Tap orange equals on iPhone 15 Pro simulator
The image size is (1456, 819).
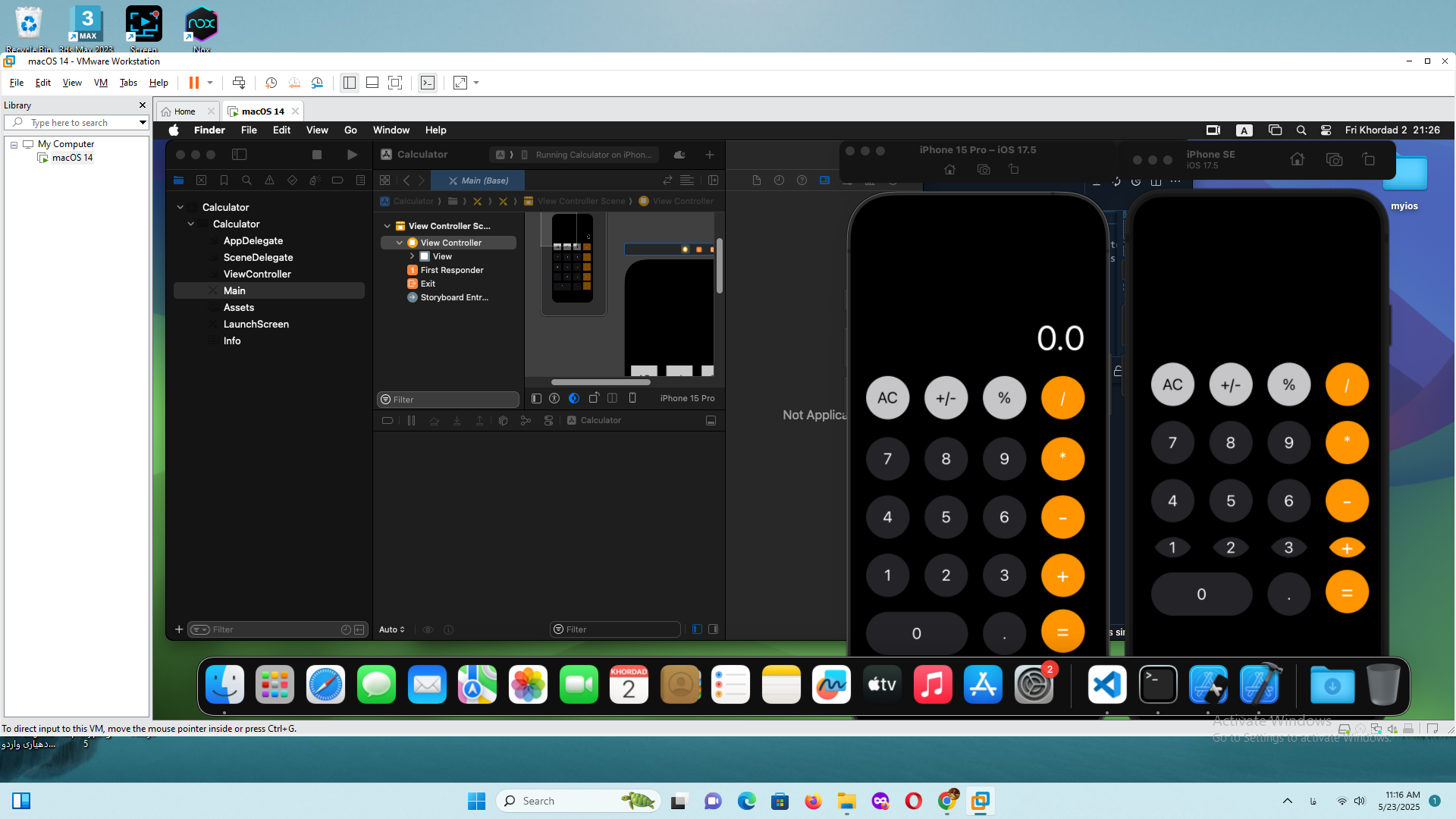(1062, 632)
